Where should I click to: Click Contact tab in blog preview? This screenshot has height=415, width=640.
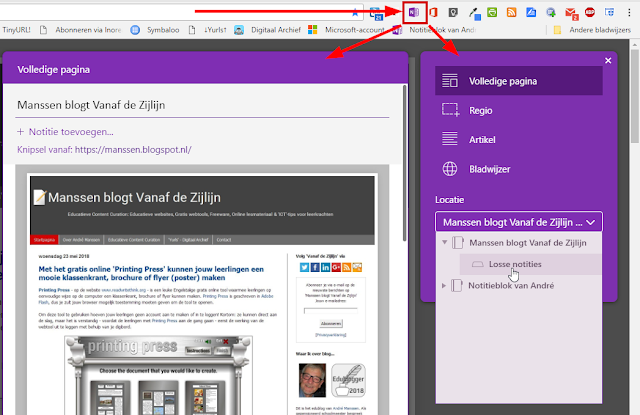coord(224,240)
